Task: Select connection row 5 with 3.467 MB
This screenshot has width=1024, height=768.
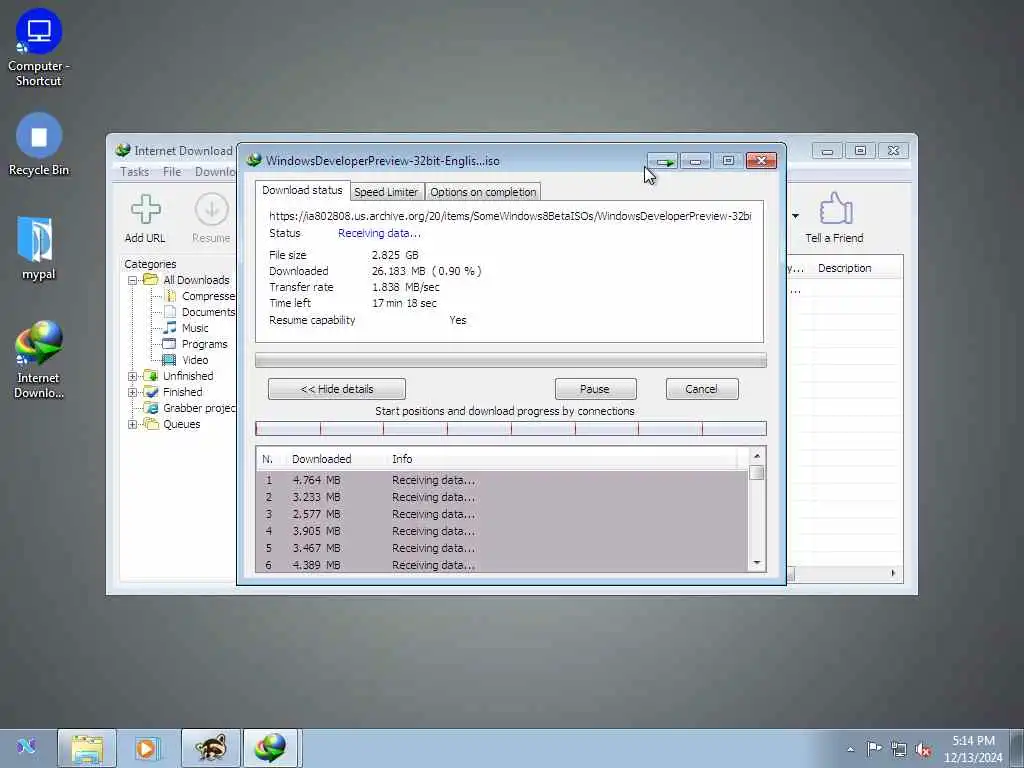Action: [x=502, y=548]
